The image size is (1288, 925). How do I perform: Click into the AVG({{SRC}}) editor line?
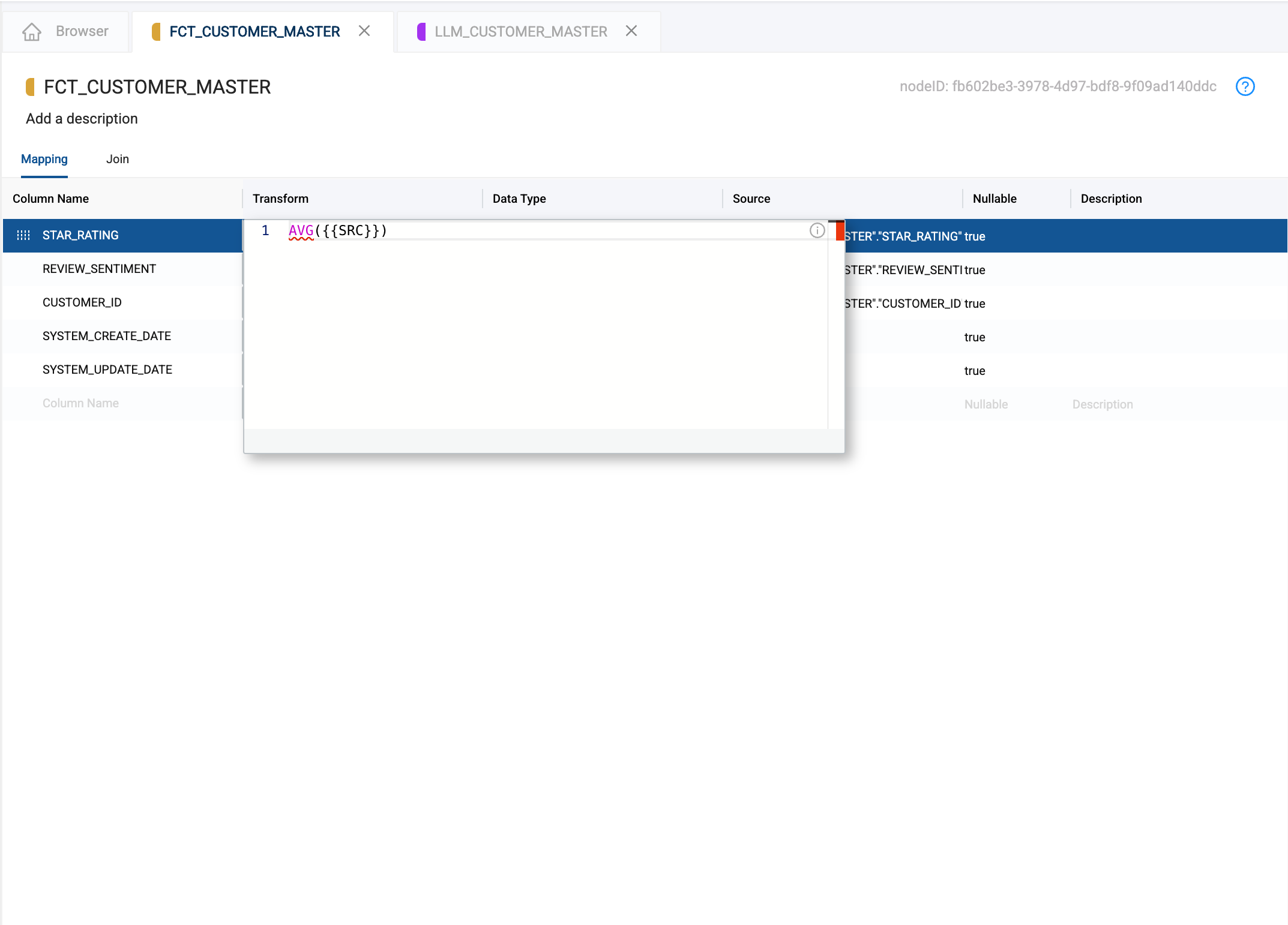[x=338, y=231]
